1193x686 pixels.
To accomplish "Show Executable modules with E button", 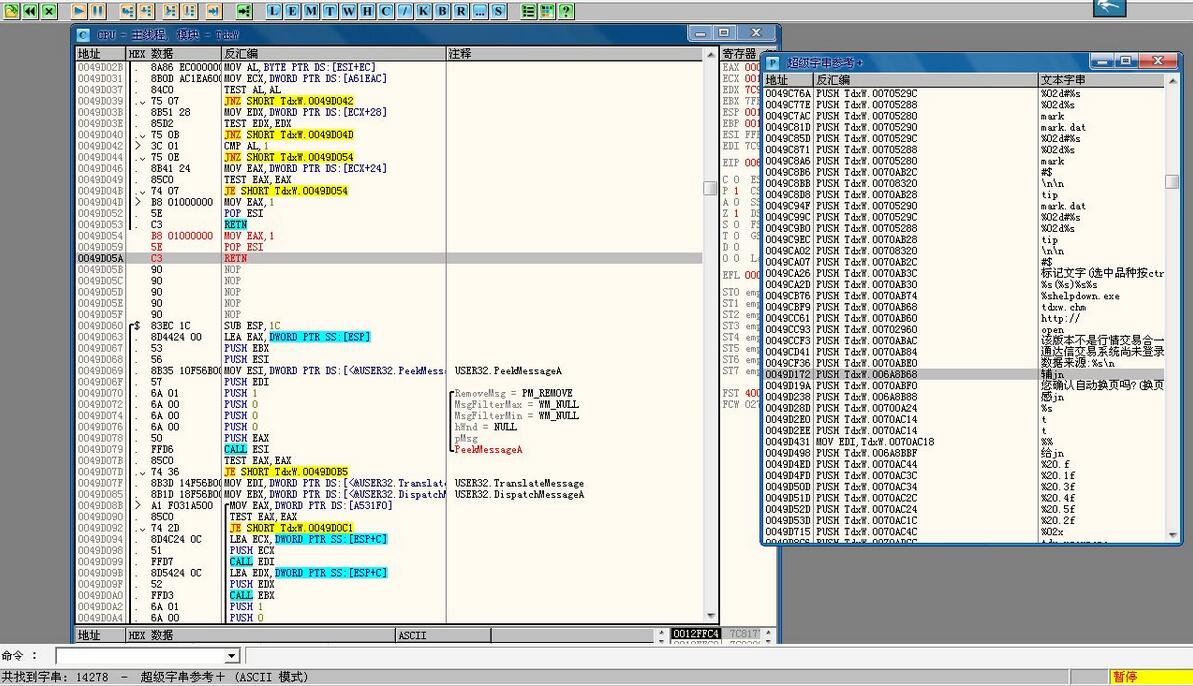I will point(293,11).
